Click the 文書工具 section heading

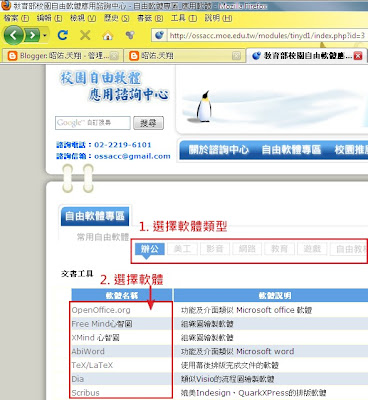(77, 274)
